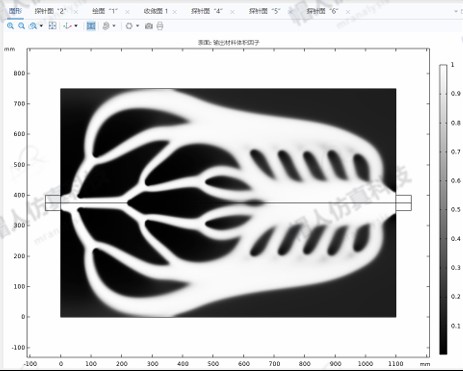
Task: Activate the Zoom Box tool icon
Action: pos(33,26)
